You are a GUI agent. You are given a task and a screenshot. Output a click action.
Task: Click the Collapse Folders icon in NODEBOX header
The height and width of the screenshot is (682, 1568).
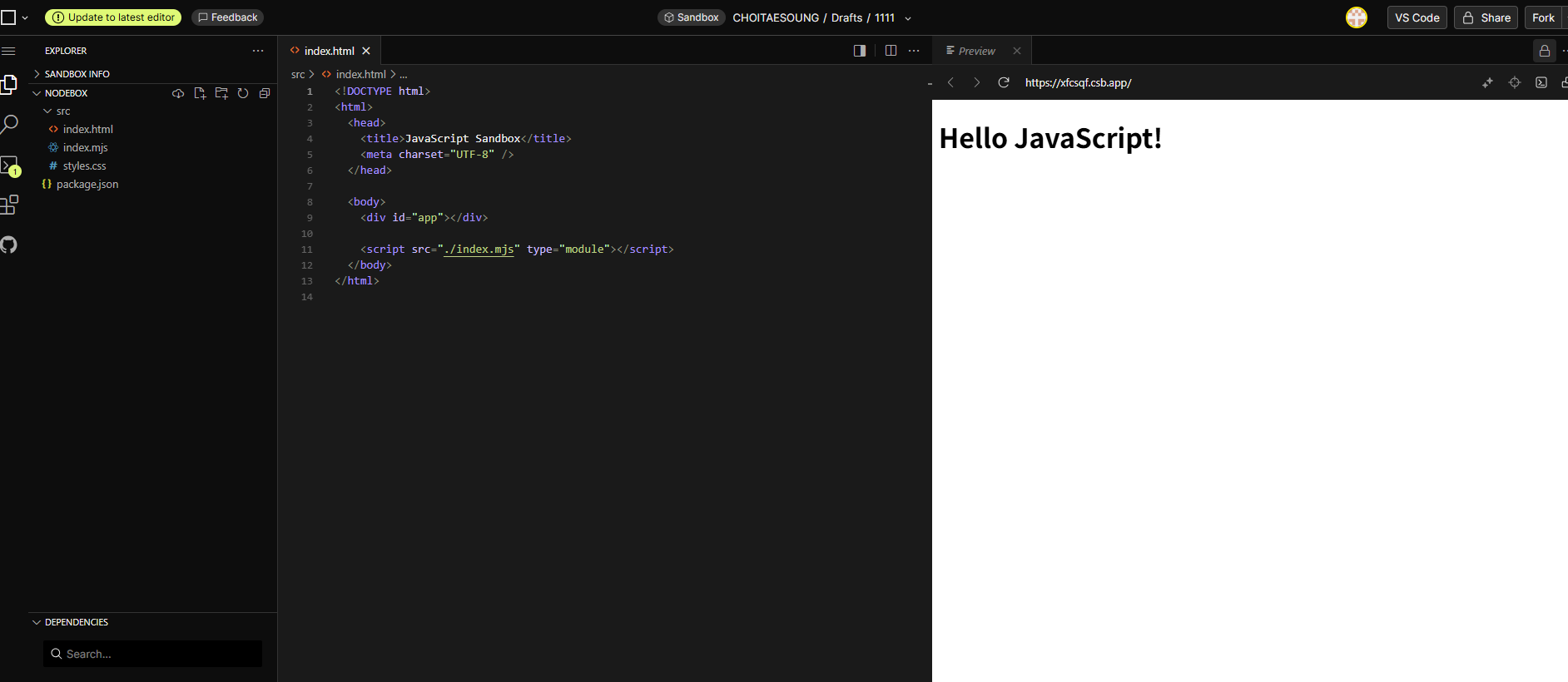[265, 93]
